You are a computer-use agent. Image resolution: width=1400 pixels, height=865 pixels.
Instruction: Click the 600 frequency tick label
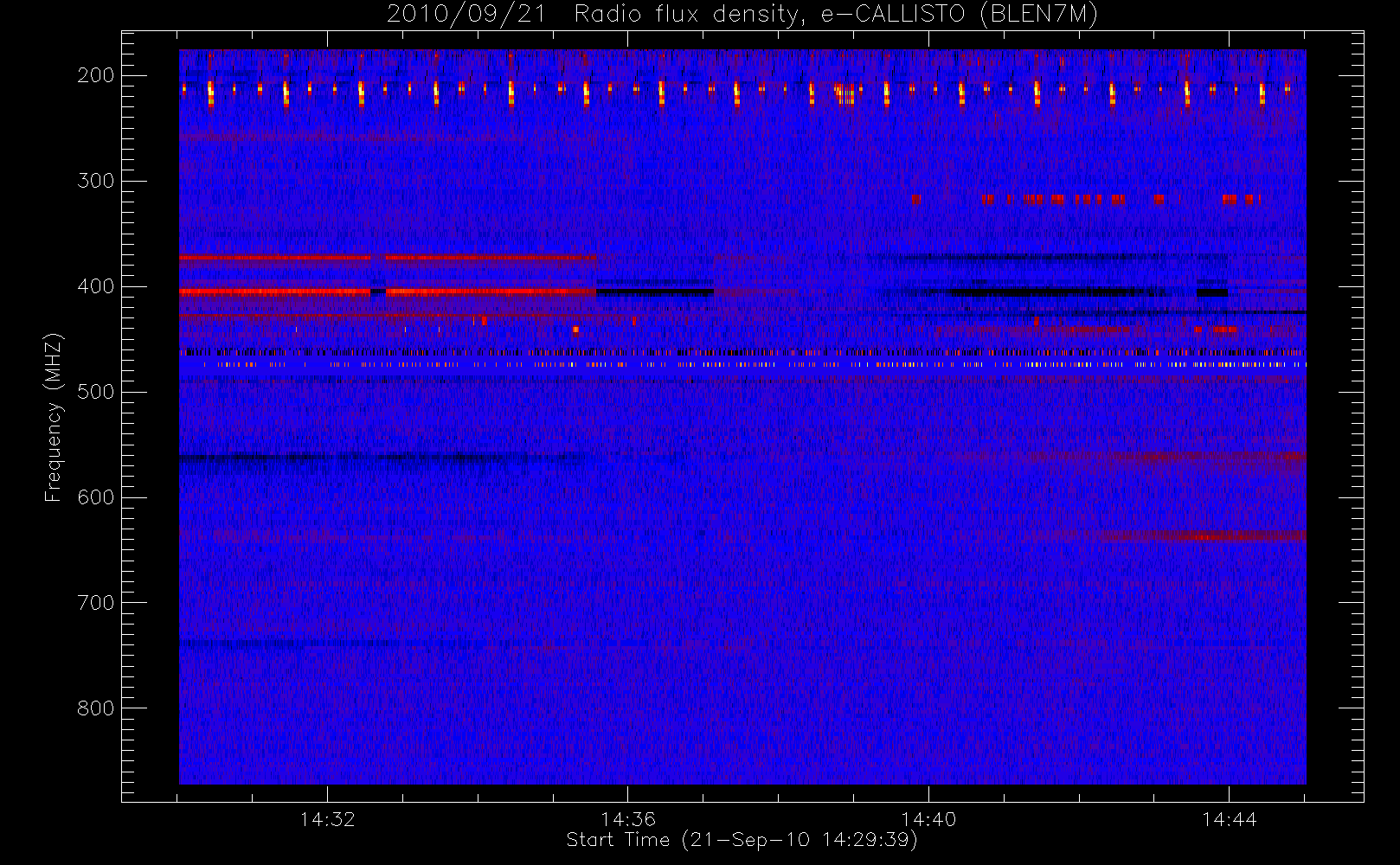[95, 497]
